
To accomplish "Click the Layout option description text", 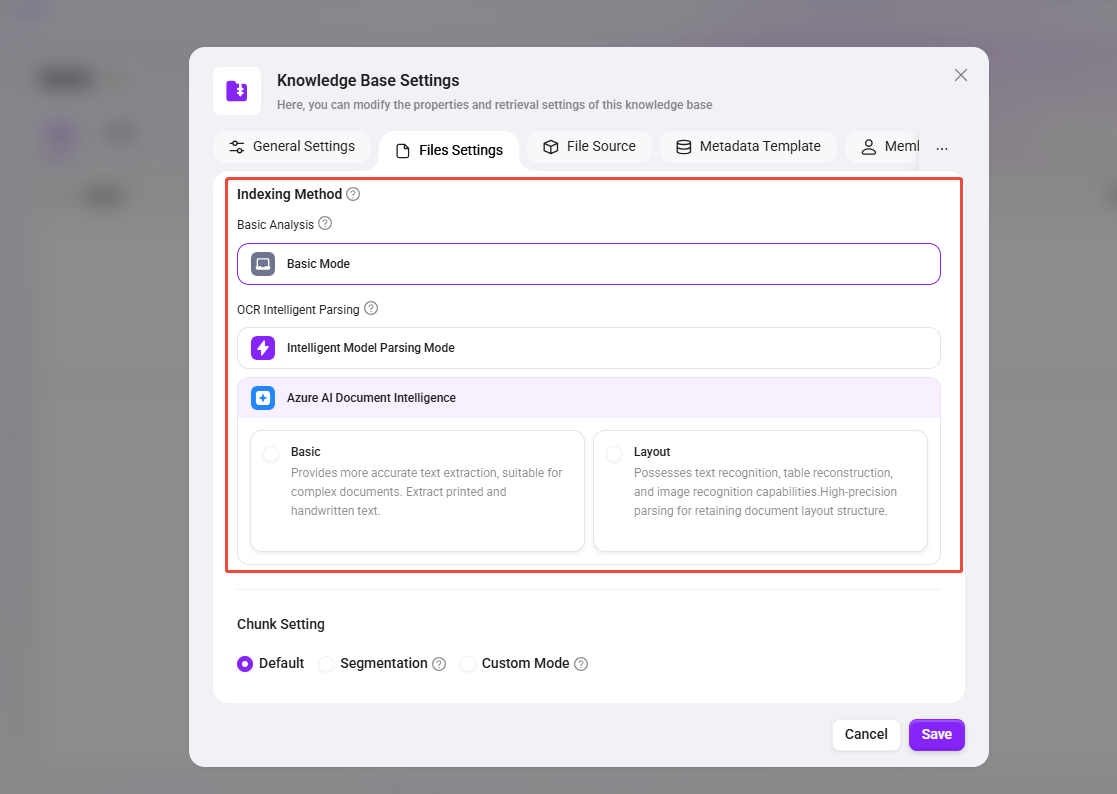I will click(x=765, y=492).
